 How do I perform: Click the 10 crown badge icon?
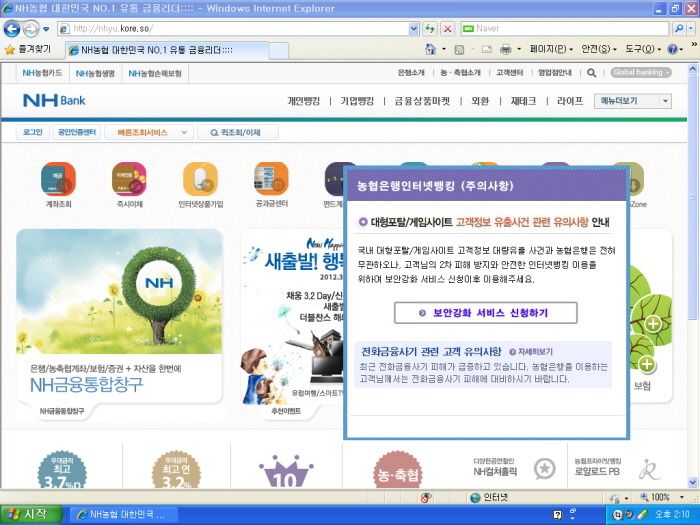(286, 472)
